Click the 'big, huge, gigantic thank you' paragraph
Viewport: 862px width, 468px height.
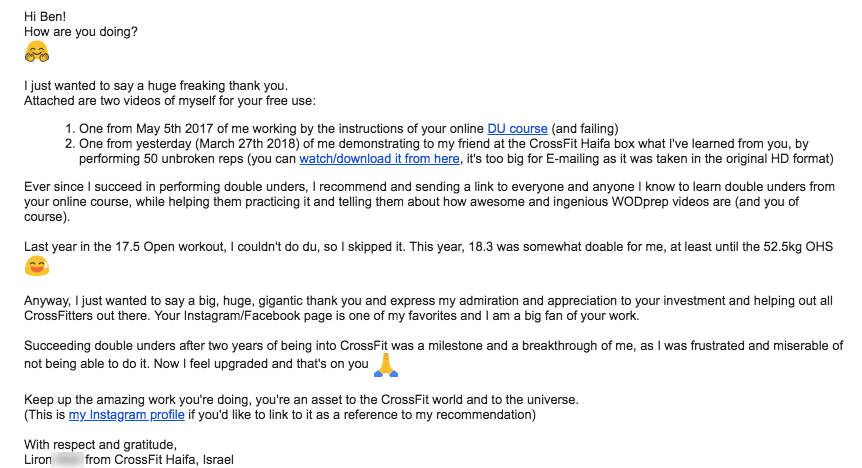[428, 309]
